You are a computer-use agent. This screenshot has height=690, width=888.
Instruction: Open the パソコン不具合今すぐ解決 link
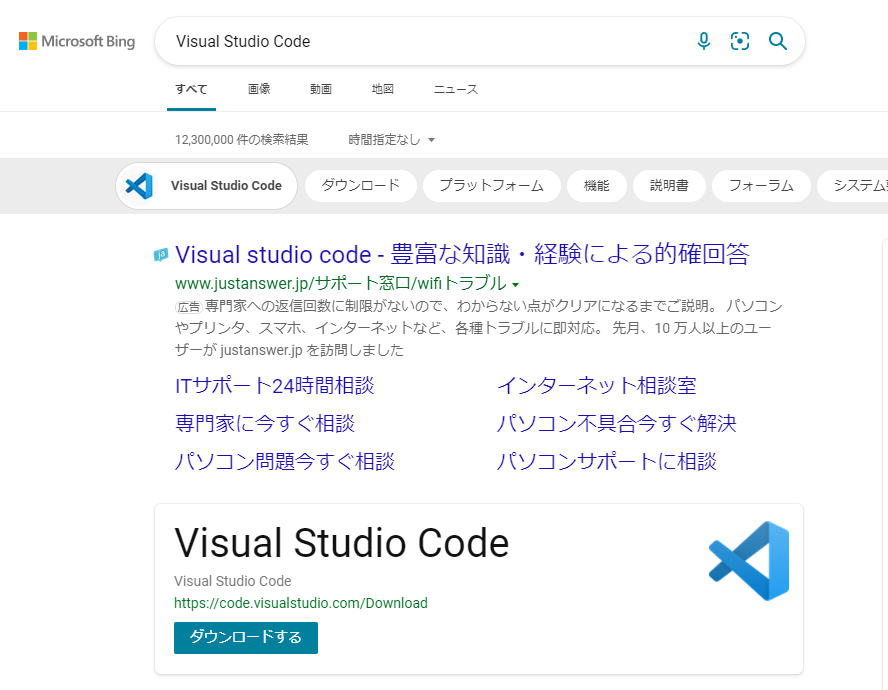click(x=616, y=424)
